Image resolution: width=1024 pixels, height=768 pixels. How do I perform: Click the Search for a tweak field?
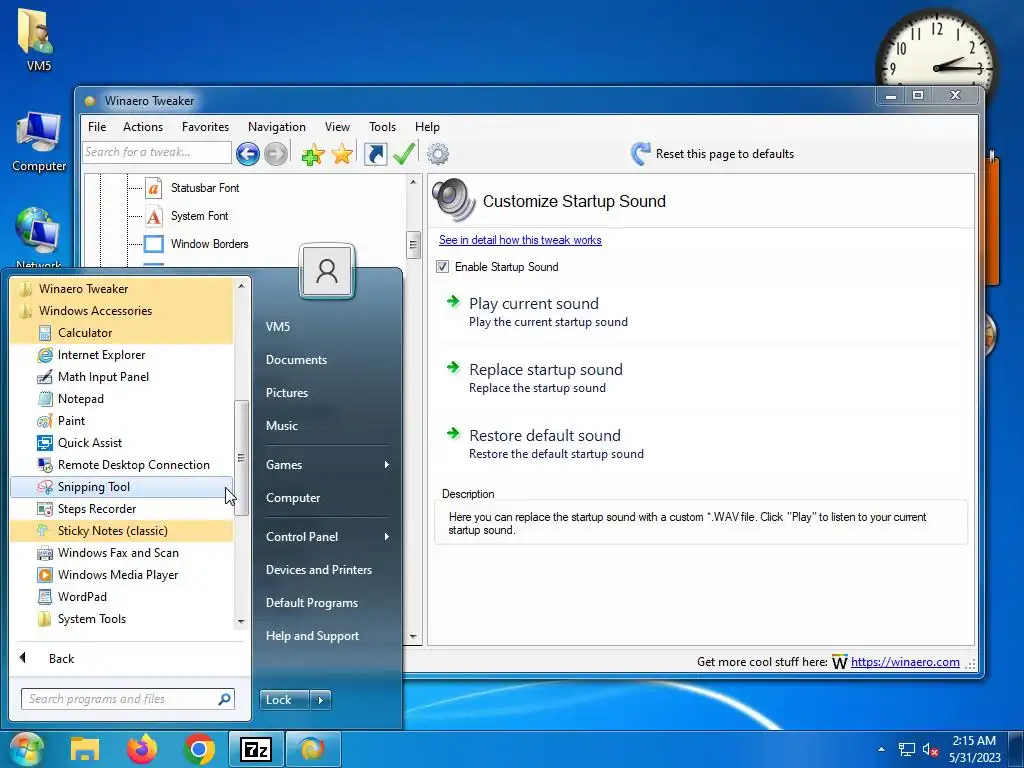tap(157, 152)
